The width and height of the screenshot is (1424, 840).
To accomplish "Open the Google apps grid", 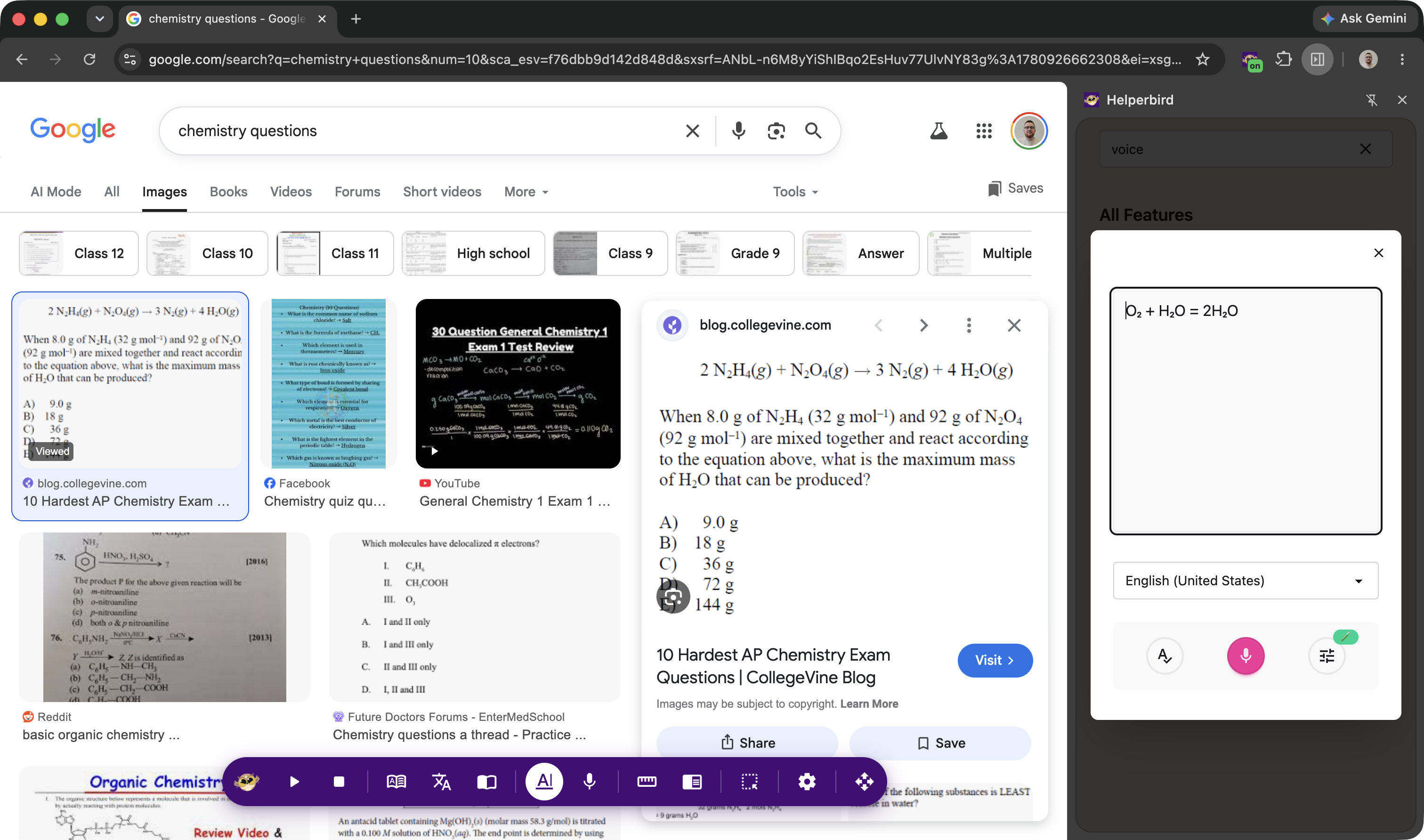I will click(x=984, y=131).
